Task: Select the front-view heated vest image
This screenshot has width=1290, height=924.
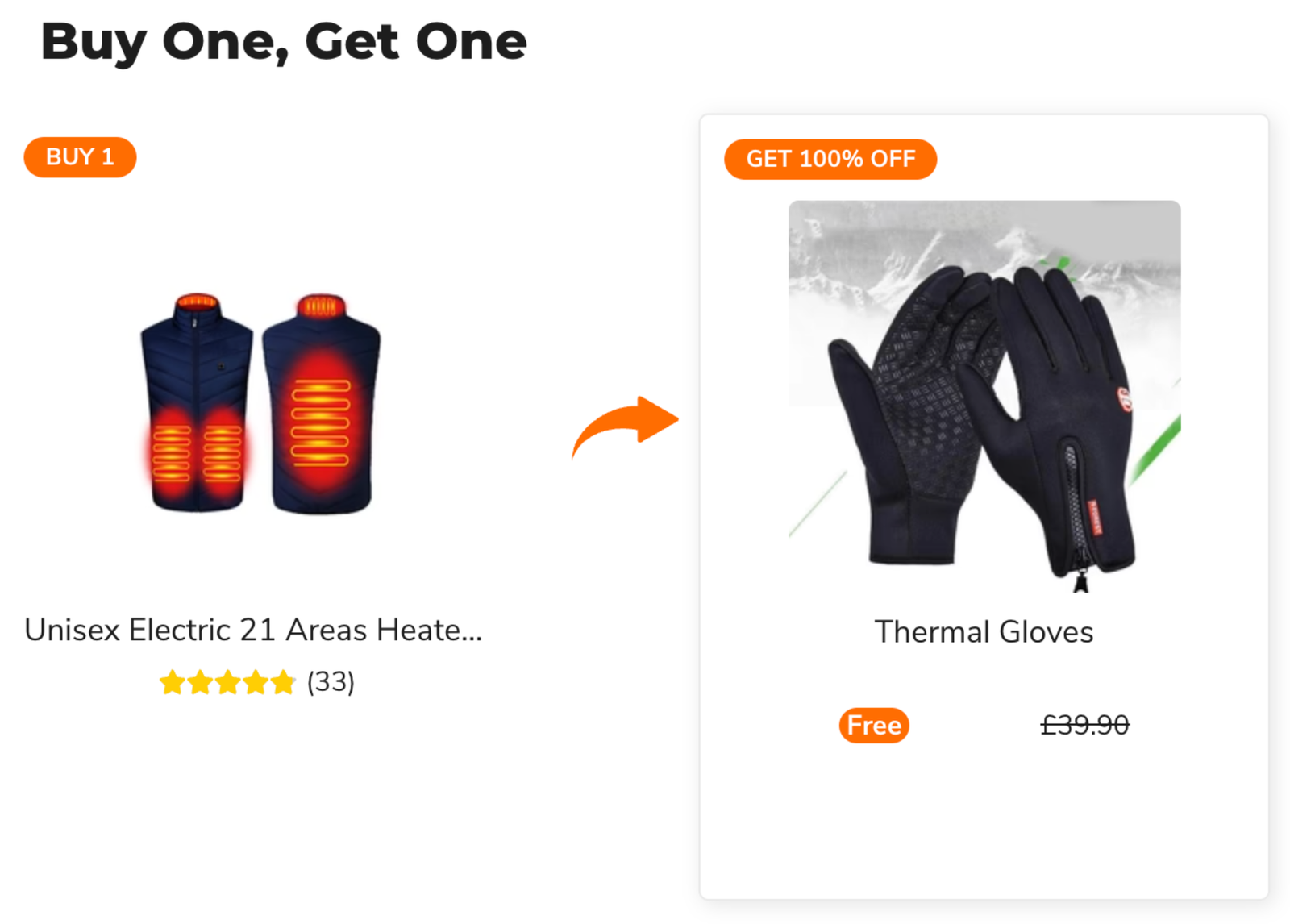Action: [x=197, y=403]
